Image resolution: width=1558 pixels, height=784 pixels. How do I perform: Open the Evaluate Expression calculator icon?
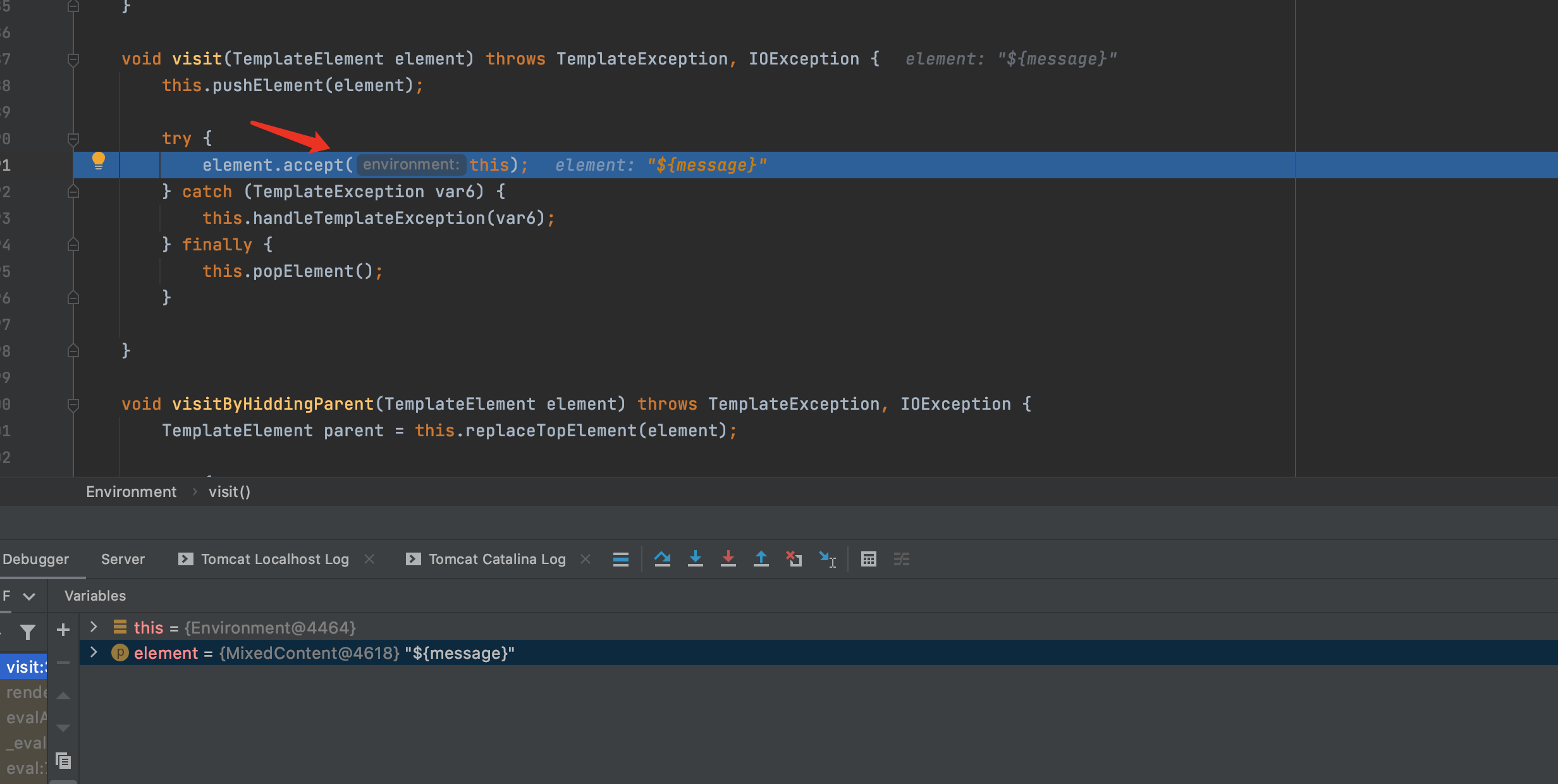869,559
